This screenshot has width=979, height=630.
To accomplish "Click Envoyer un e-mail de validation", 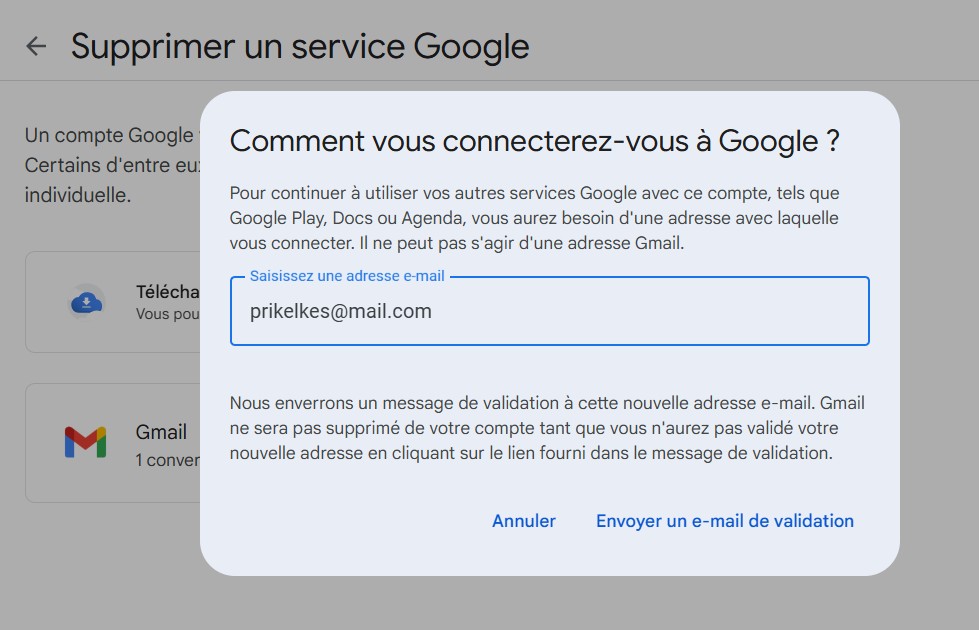I will (x=724, y=520).
